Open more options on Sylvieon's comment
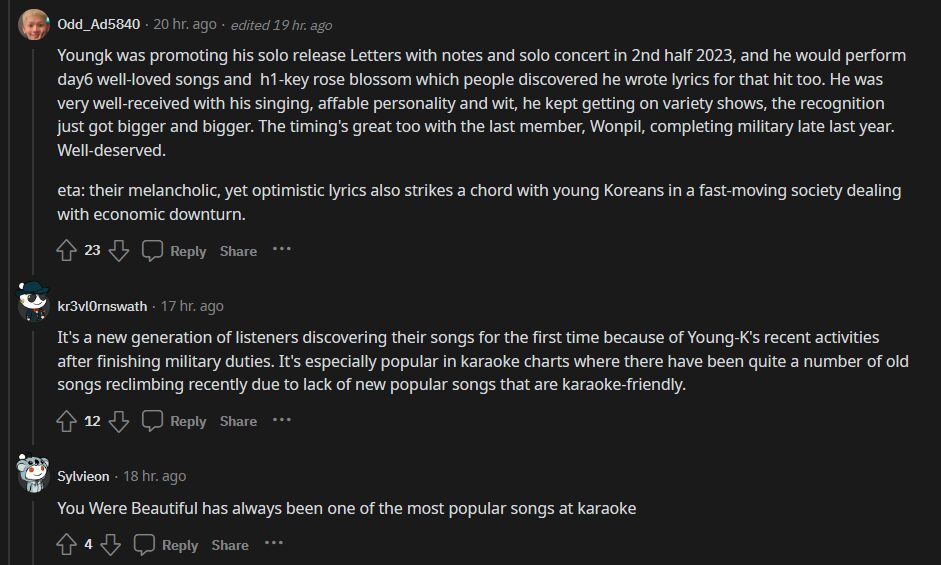 click(x=274, y=544)
